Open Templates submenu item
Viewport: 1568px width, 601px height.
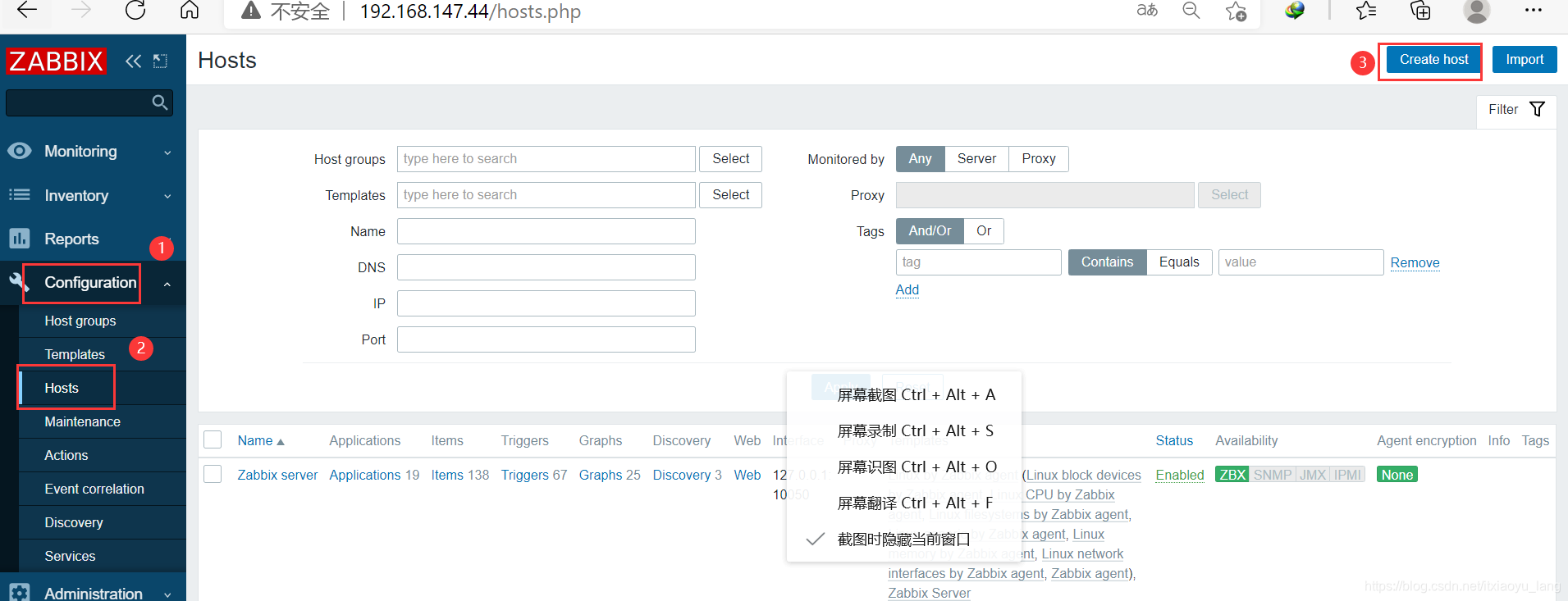(x=75, y=354)
